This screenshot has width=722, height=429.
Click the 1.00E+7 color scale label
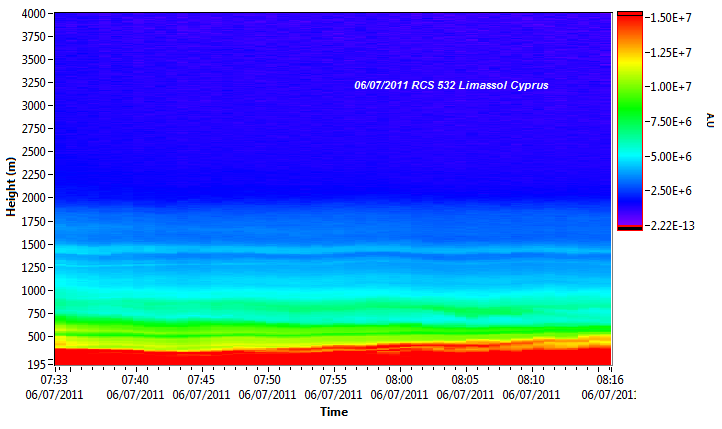pos(667,87)
